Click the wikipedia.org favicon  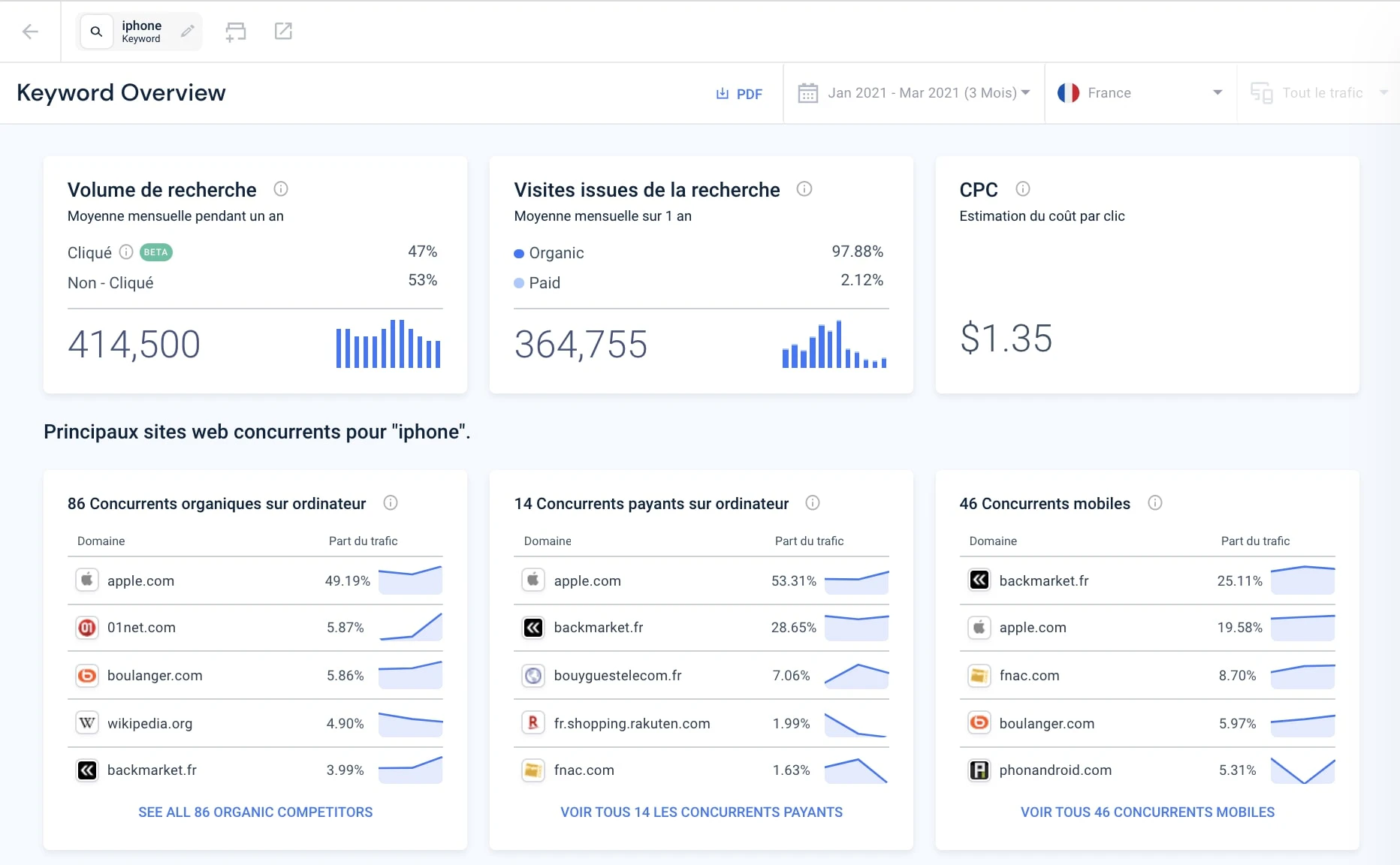[87, 723]
